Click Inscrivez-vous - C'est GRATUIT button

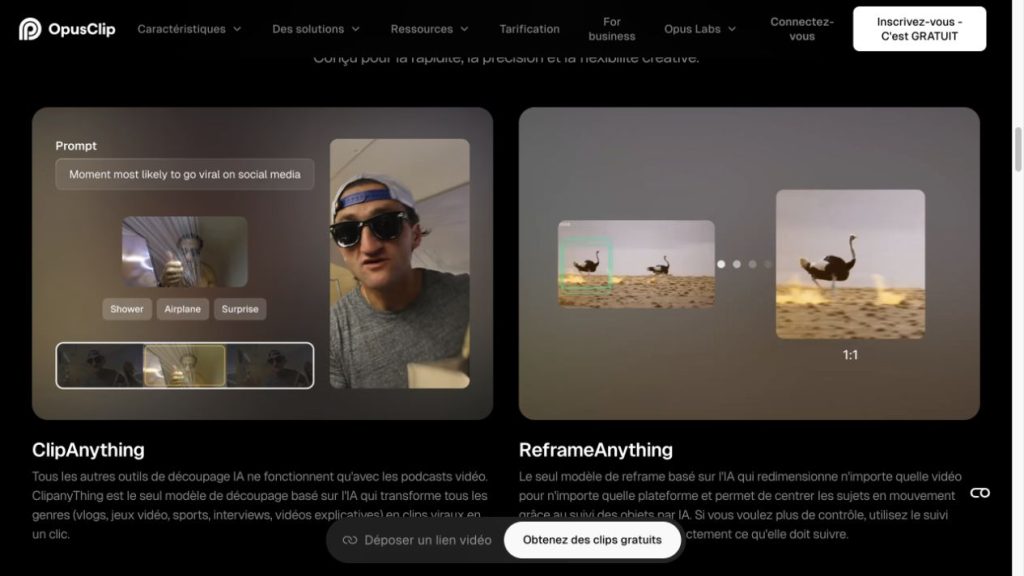pos(919,29)
